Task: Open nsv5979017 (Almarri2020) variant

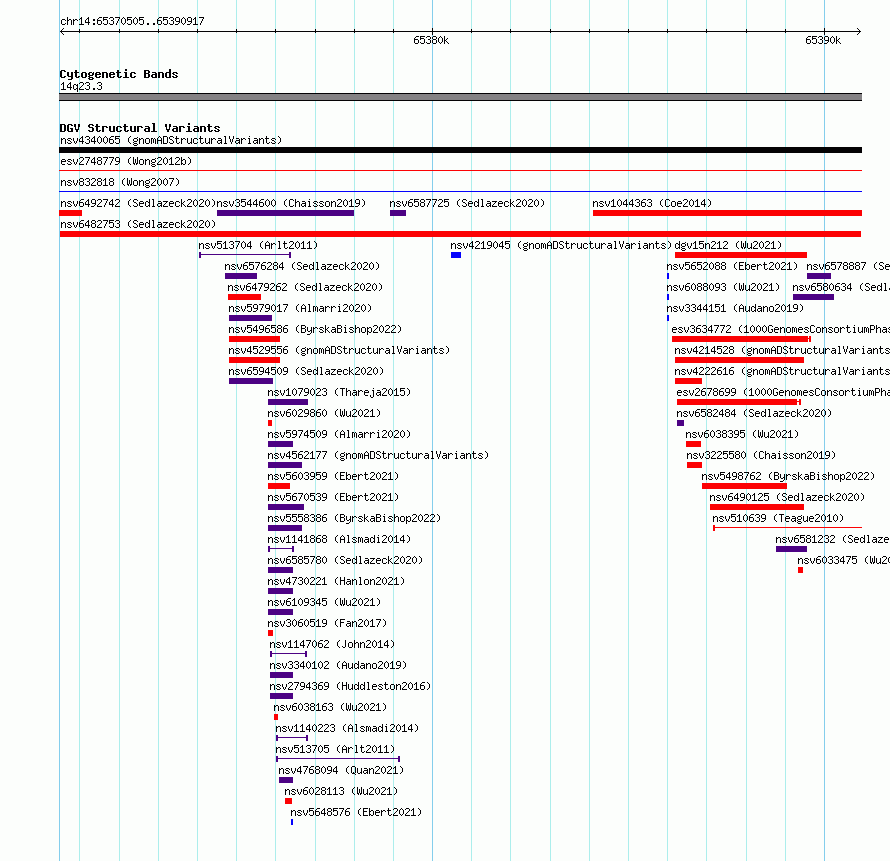Action: (300, 308)
